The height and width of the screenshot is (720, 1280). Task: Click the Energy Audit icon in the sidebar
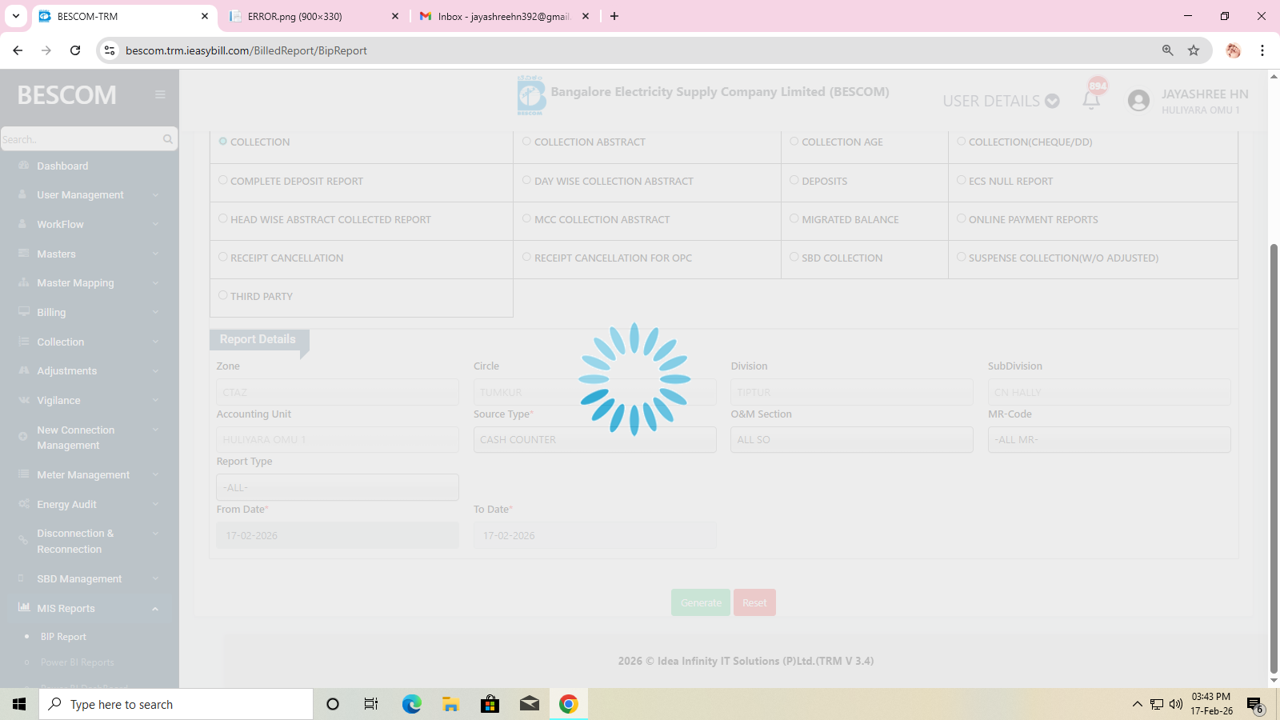[23, 504]
